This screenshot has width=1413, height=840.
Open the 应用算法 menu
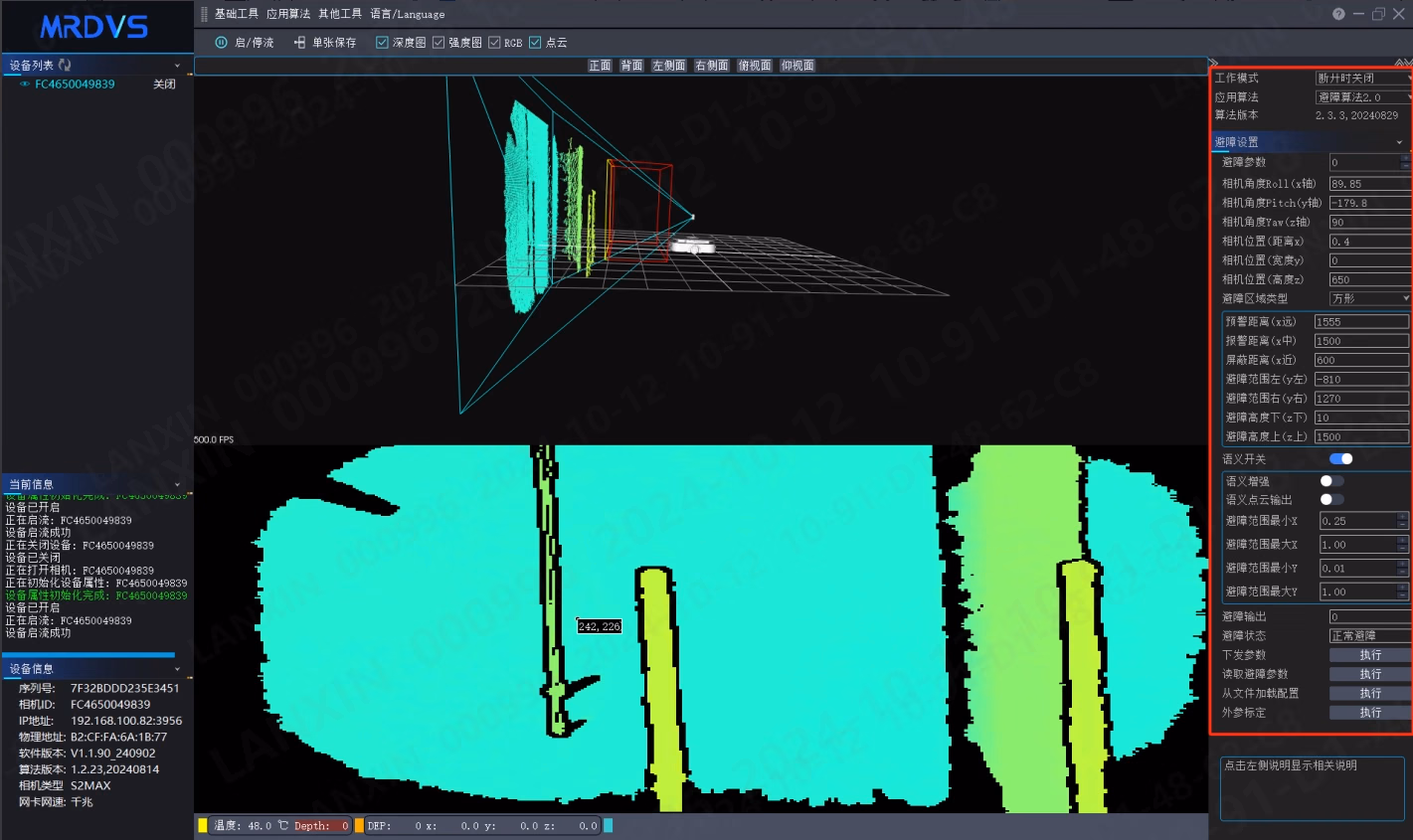[x=288, y=14]
